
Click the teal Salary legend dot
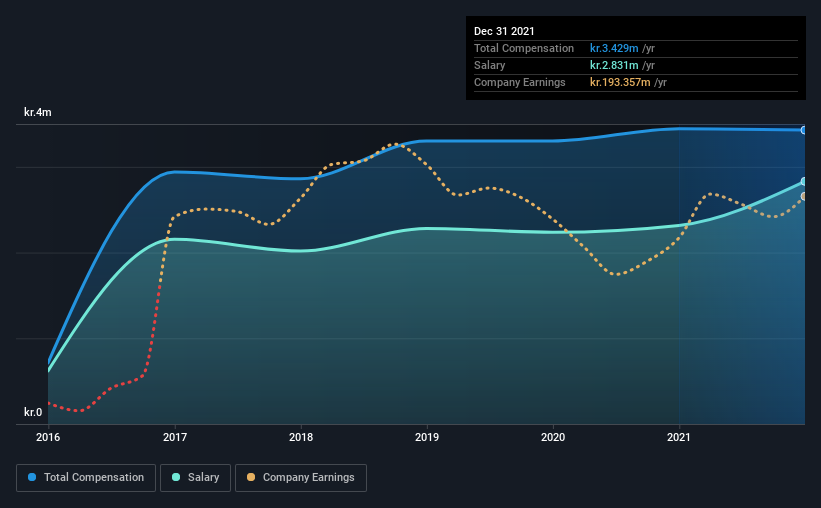coord(176,477)
